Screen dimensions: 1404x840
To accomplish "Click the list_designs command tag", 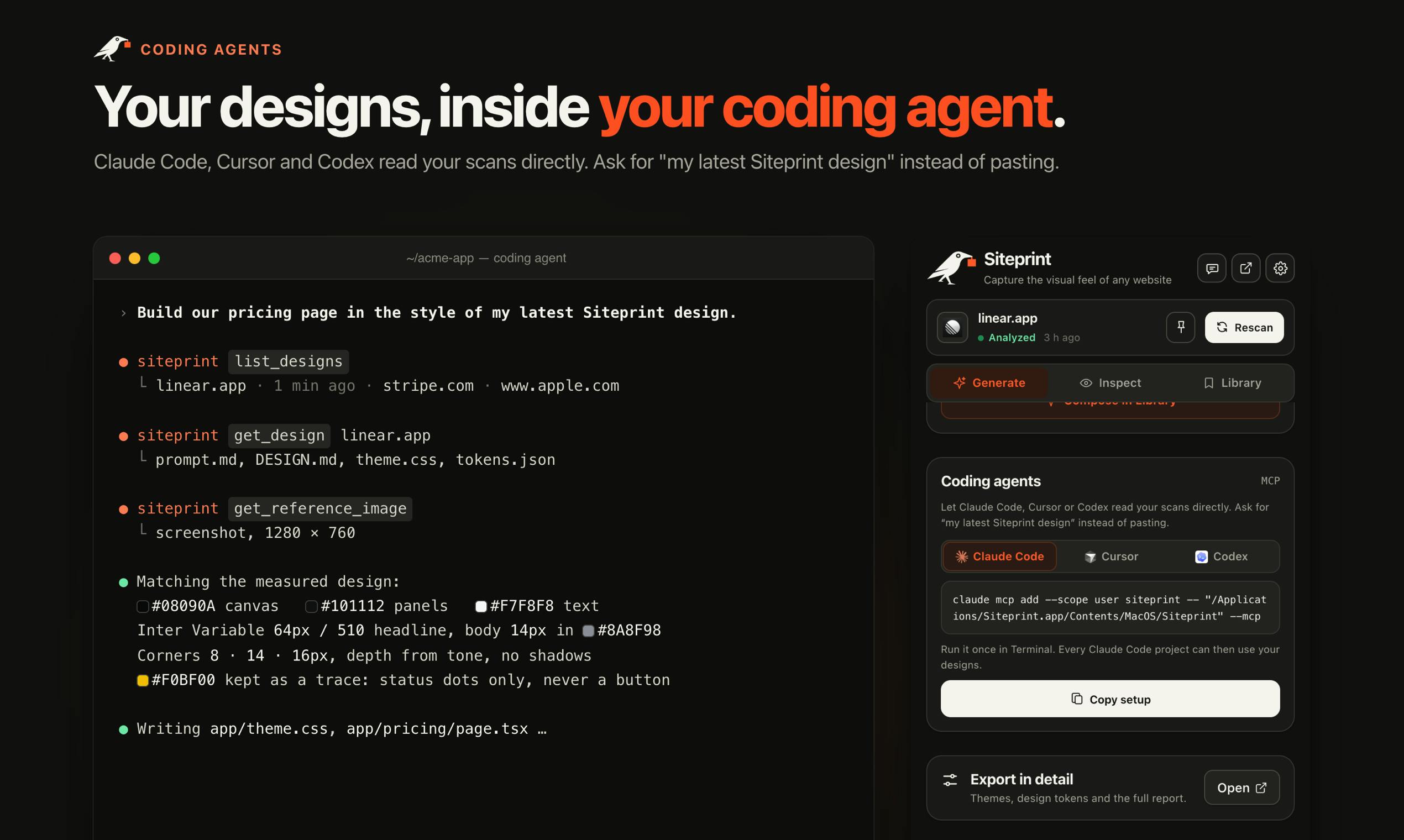I will [x=288, y=362].
